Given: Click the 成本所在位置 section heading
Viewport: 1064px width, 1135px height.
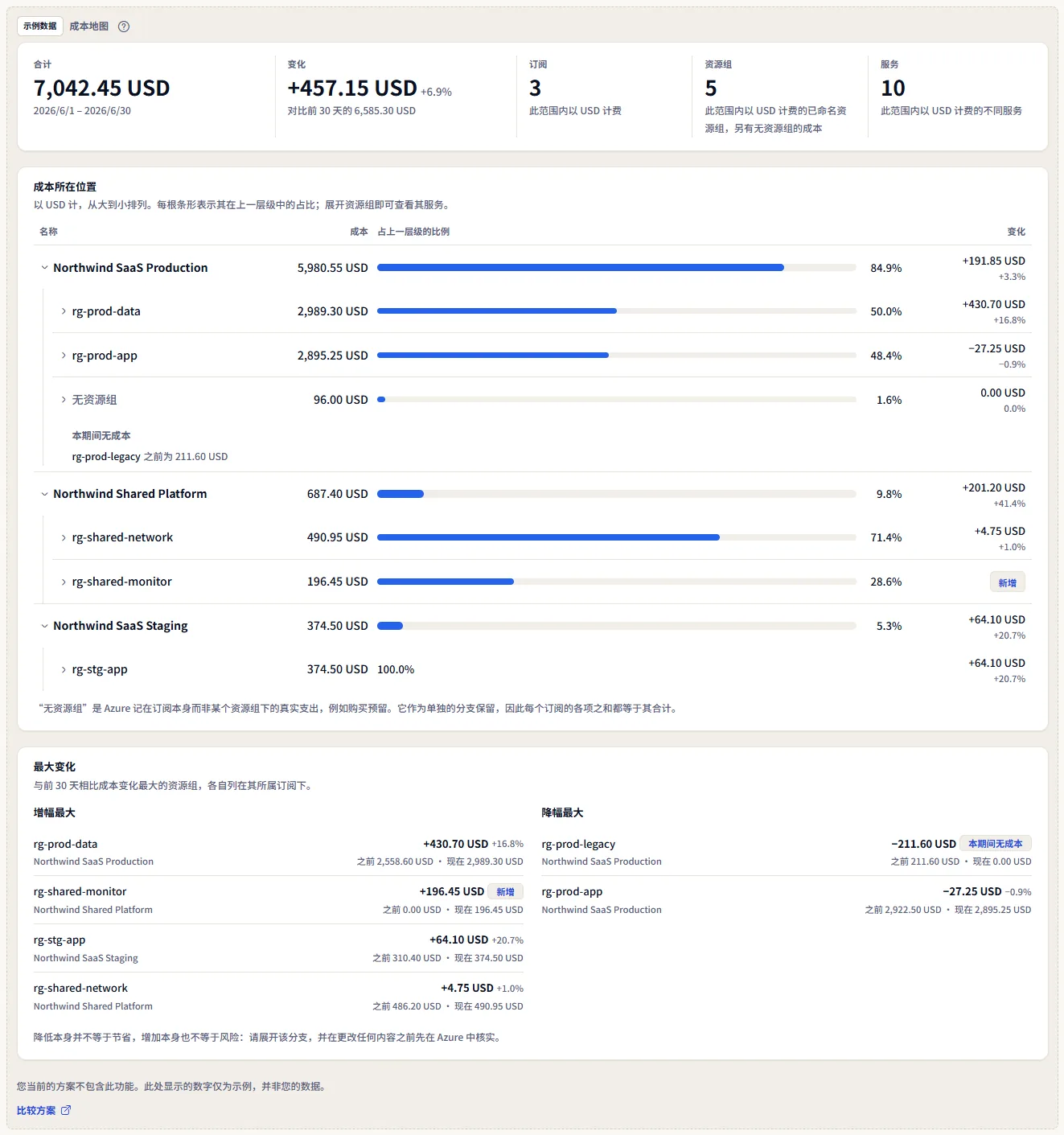Looking at the screenshot, I should (64, 187).
